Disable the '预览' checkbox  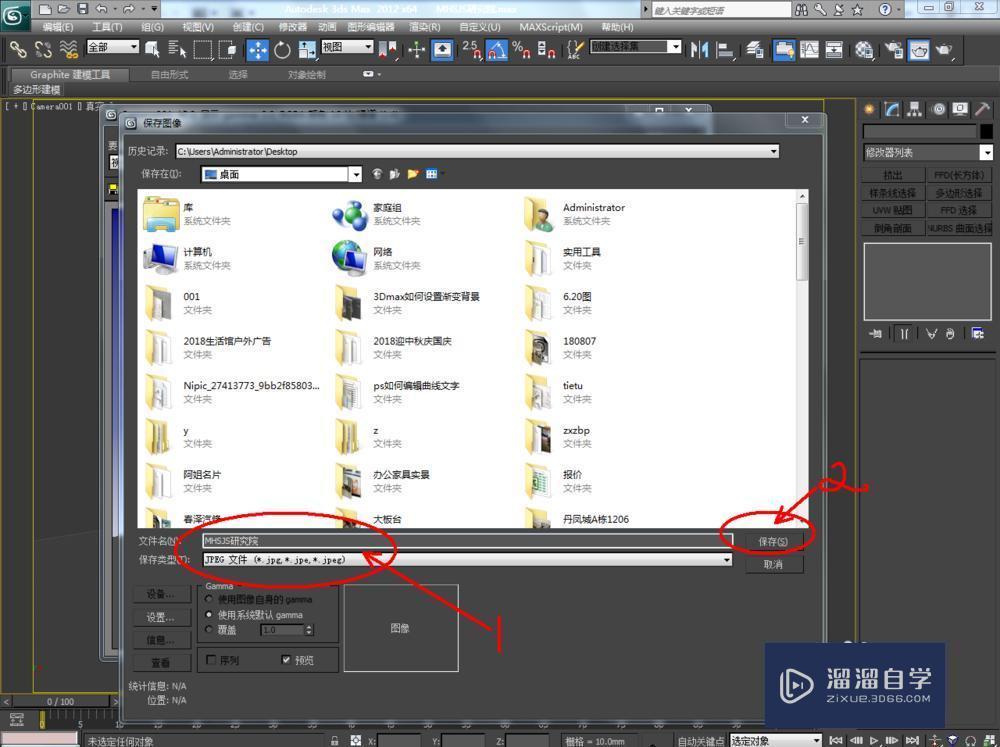tap(285, 659)
